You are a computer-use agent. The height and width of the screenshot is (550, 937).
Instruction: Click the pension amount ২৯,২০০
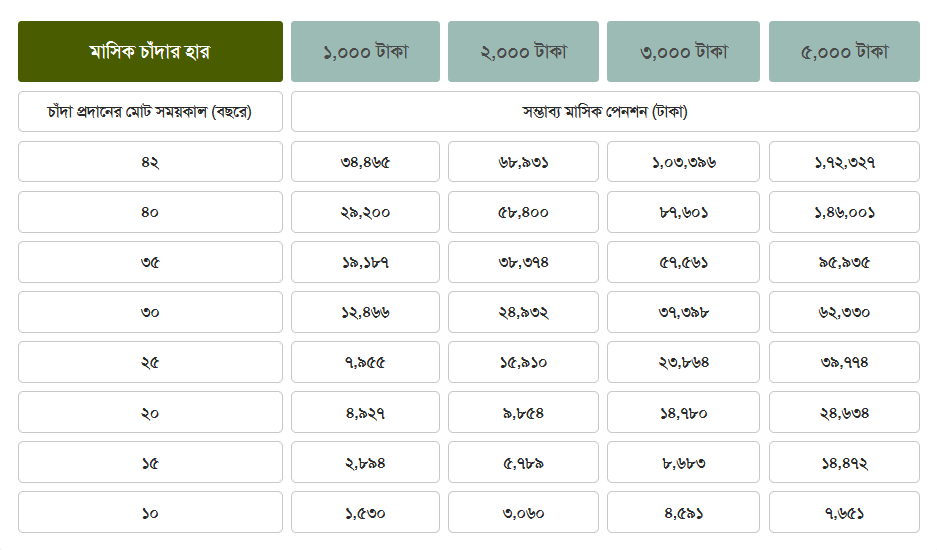[365, 212]
